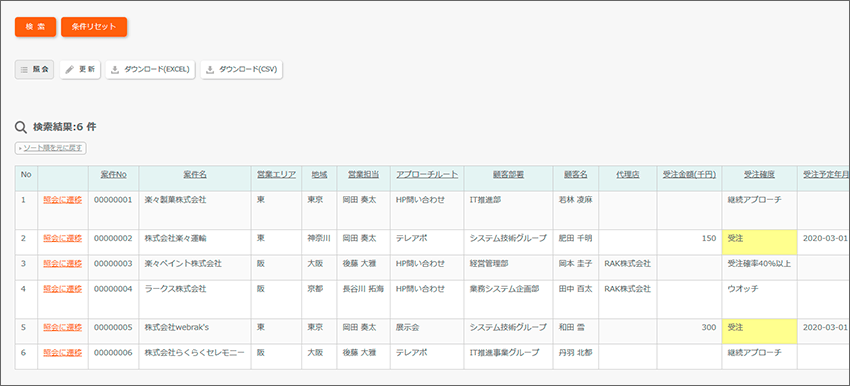Open 照会に遷移 link for row 00000002
850x386 pixels.
point(62,238)
